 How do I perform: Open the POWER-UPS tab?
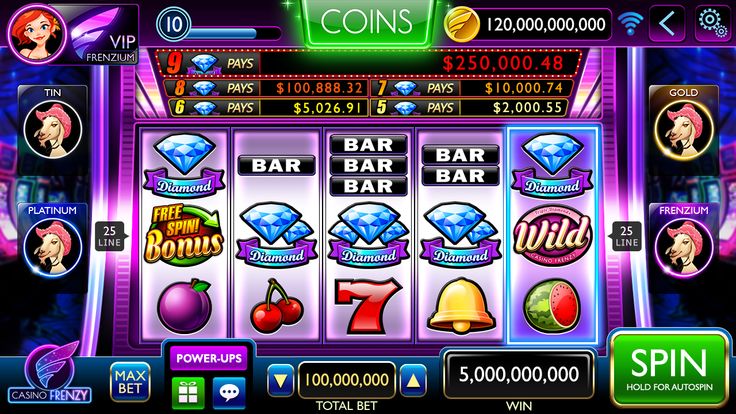[x=209, y=359]
